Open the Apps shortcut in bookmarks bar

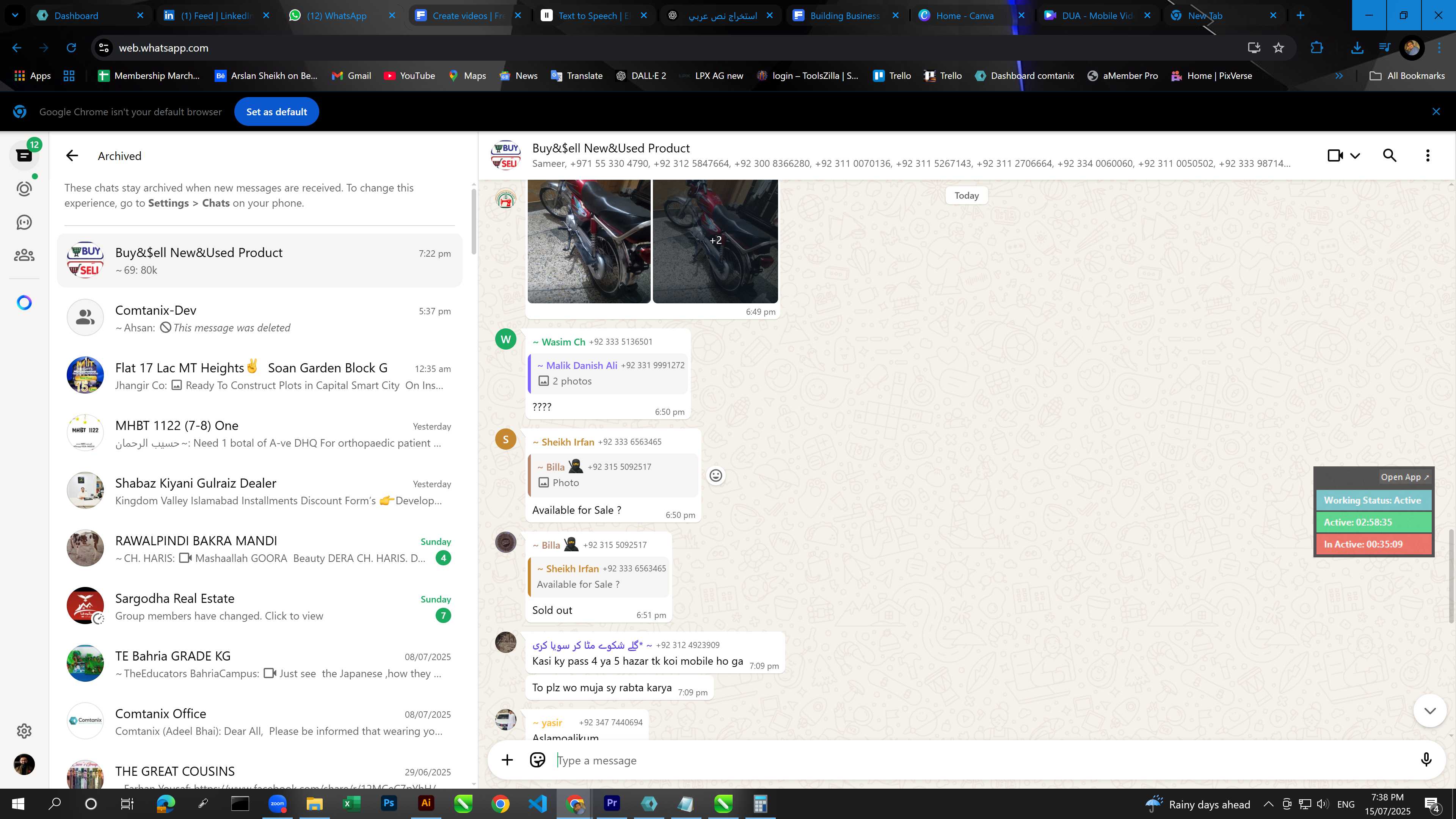[x=32, y=76]
